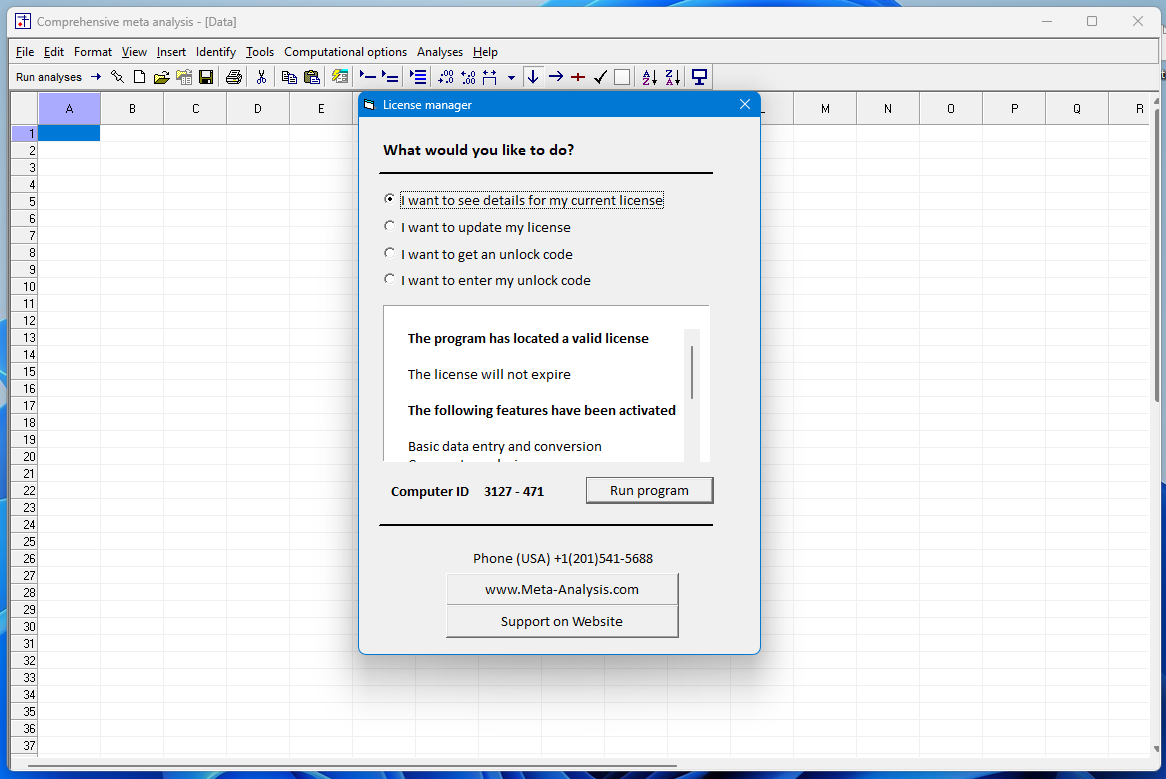Click the New blank document icon

click(x=139, y=77)
